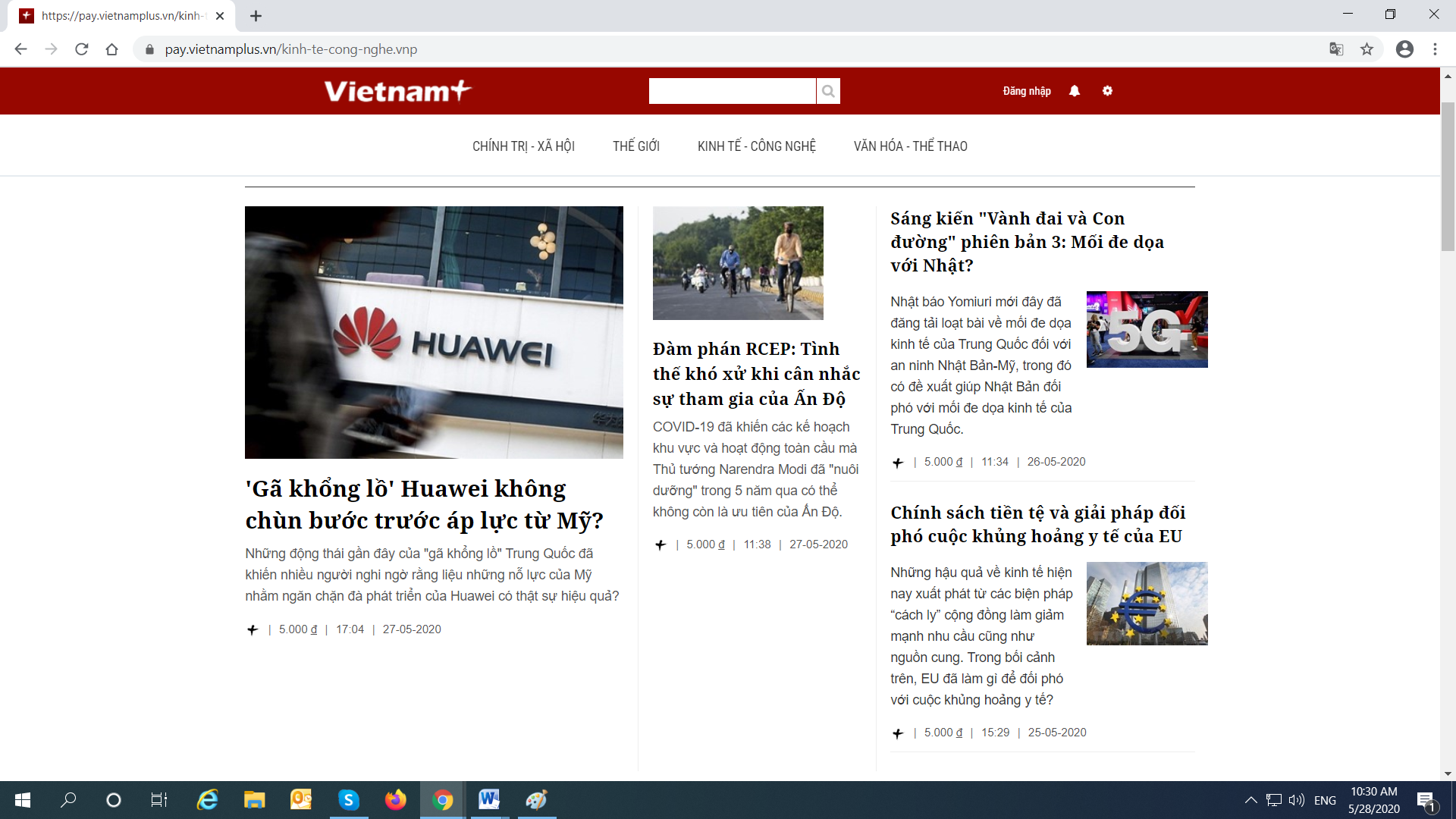Open a new browser tab
1456x819 pixels.
[x=256, y=16]
